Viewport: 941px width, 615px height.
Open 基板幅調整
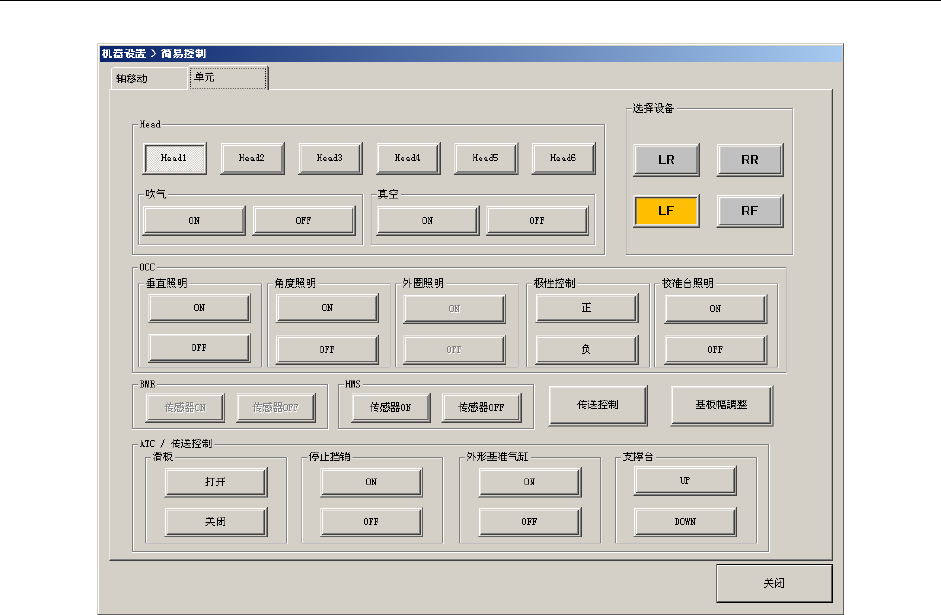[x=721, y=406]
